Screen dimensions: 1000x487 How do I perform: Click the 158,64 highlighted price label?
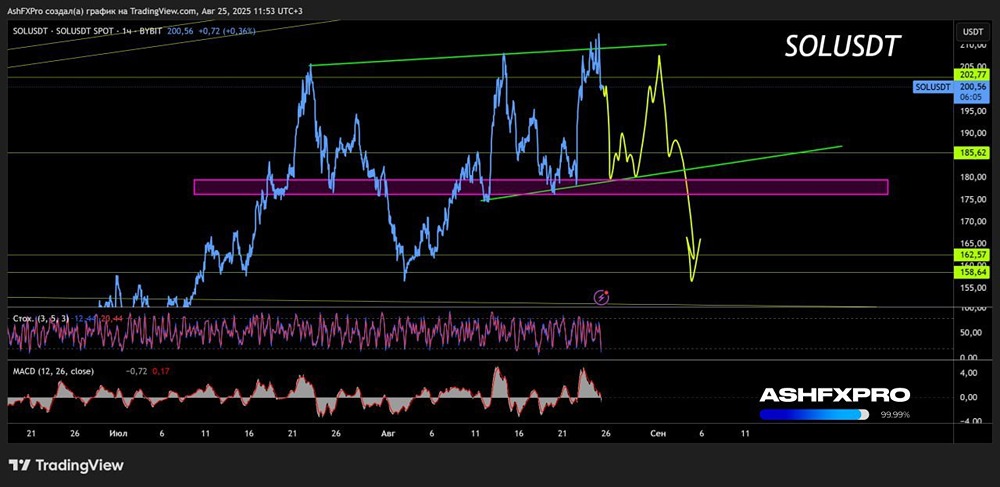pyautogui.click(x=971, y=272)
